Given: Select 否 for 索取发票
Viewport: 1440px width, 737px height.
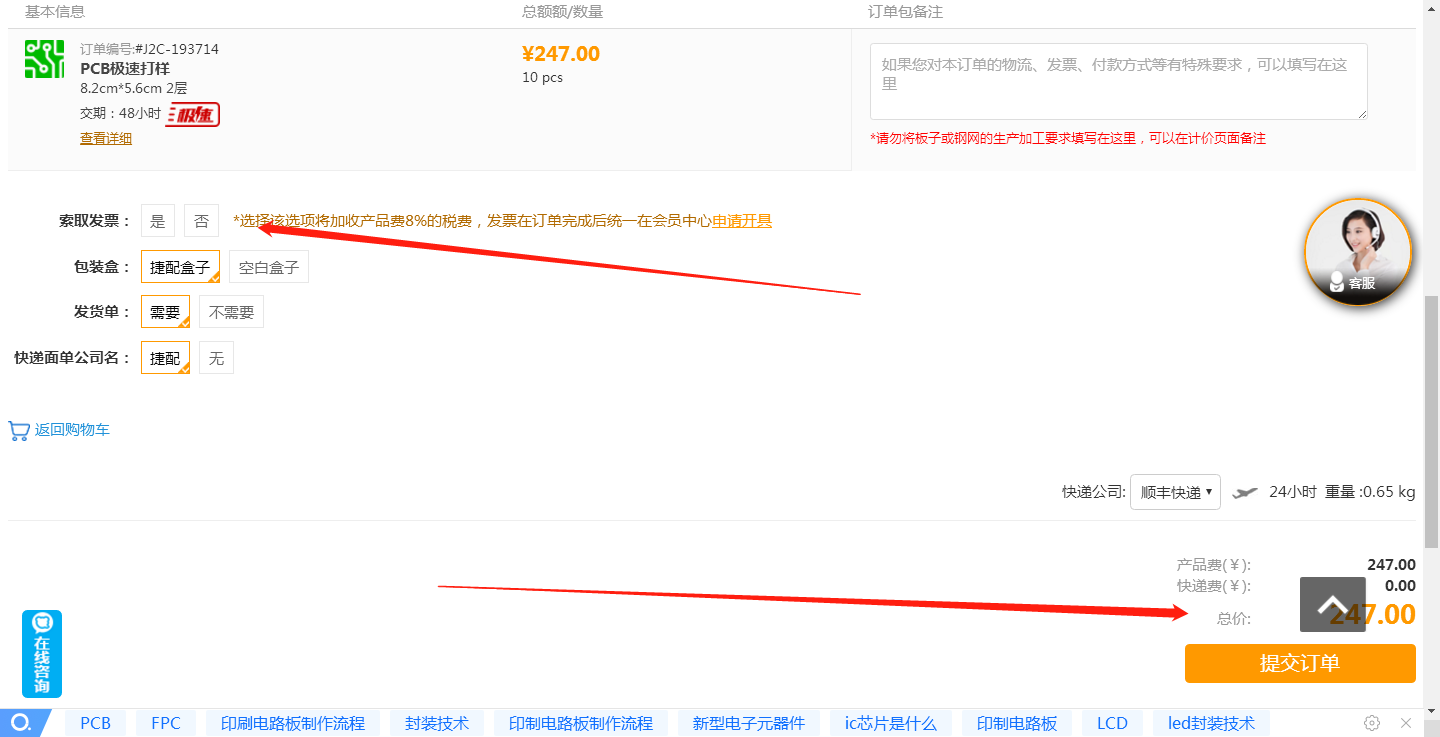Looking at the screenshot, I should tap(201, 221).
